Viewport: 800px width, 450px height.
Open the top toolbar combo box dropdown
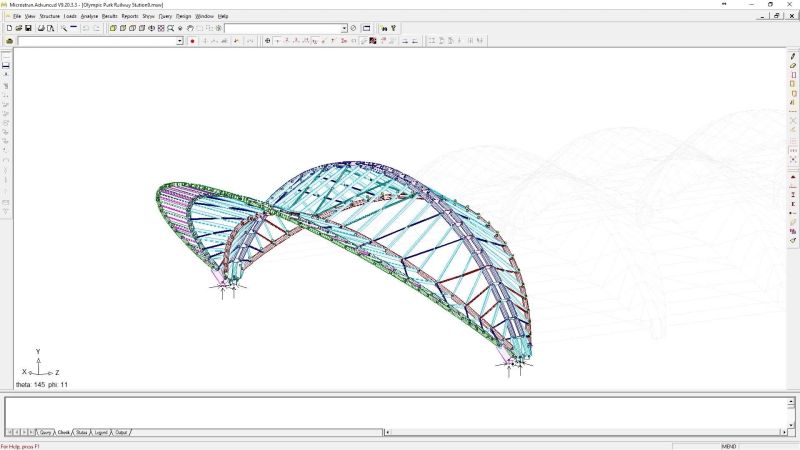tap(344, 28)
